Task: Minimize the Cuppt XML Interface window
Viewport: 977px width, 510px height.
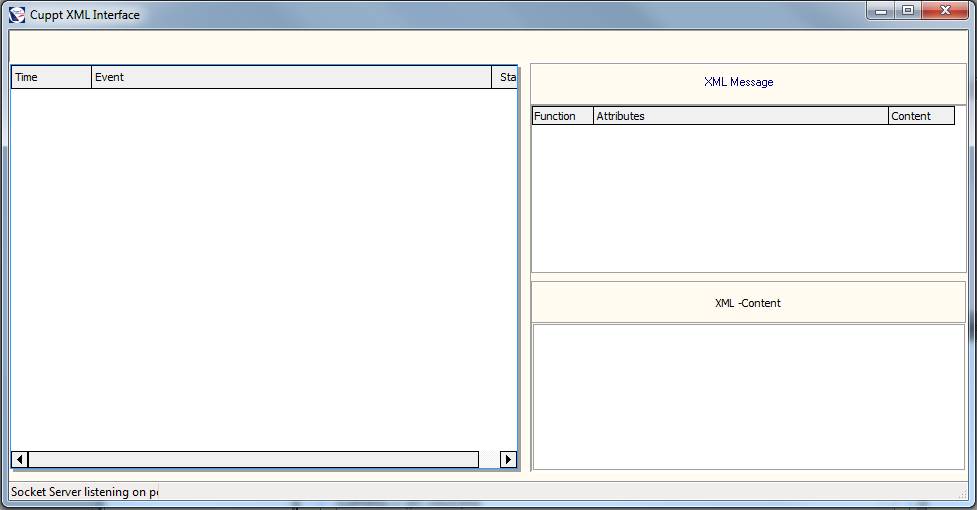Action: (x=881, y=10)
